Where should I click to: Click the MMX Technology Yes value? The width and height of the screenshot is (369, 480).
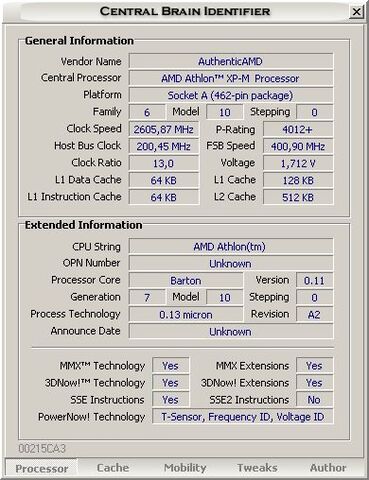click(x=170, y=366)
